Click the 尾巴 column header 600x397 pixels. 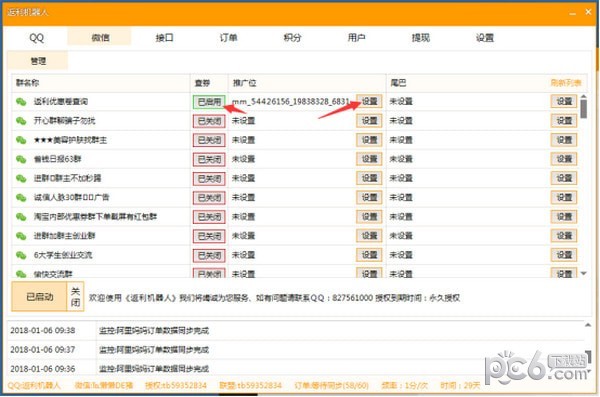pyautogui.click(x=398, y=83)
